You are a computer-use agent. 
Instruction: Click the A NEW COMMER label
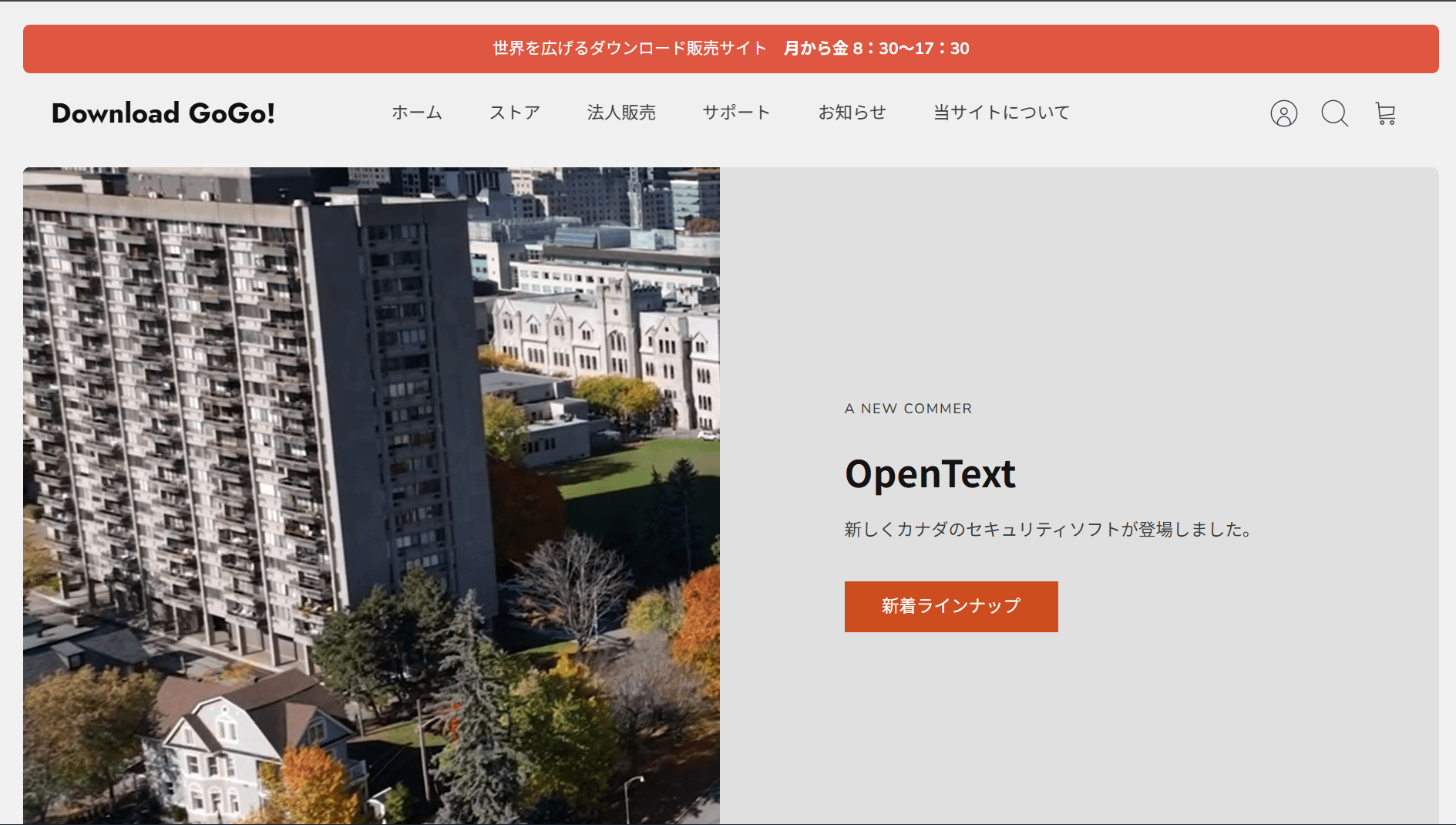point(908,409)
